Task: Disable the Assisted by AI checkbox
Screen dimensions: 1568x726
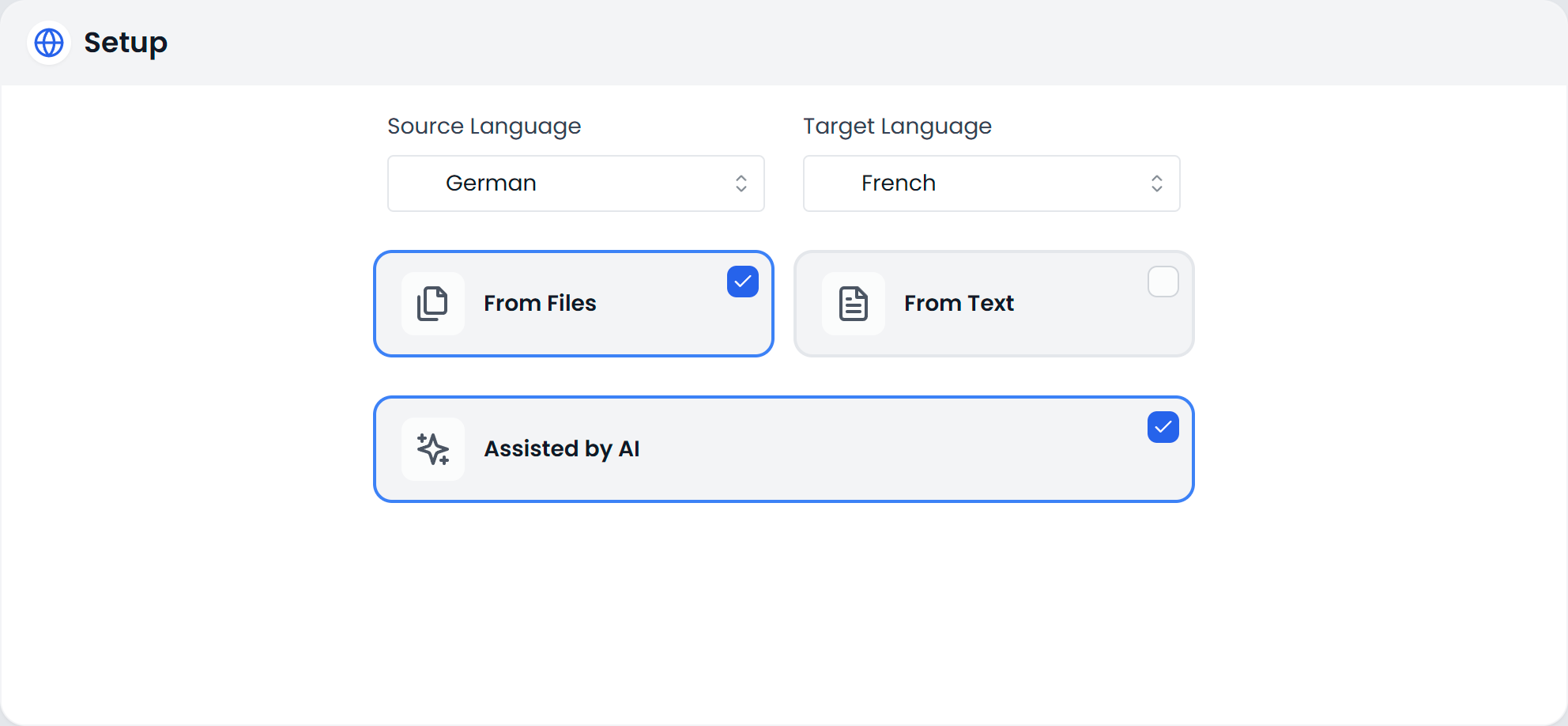Action: 1162,427
